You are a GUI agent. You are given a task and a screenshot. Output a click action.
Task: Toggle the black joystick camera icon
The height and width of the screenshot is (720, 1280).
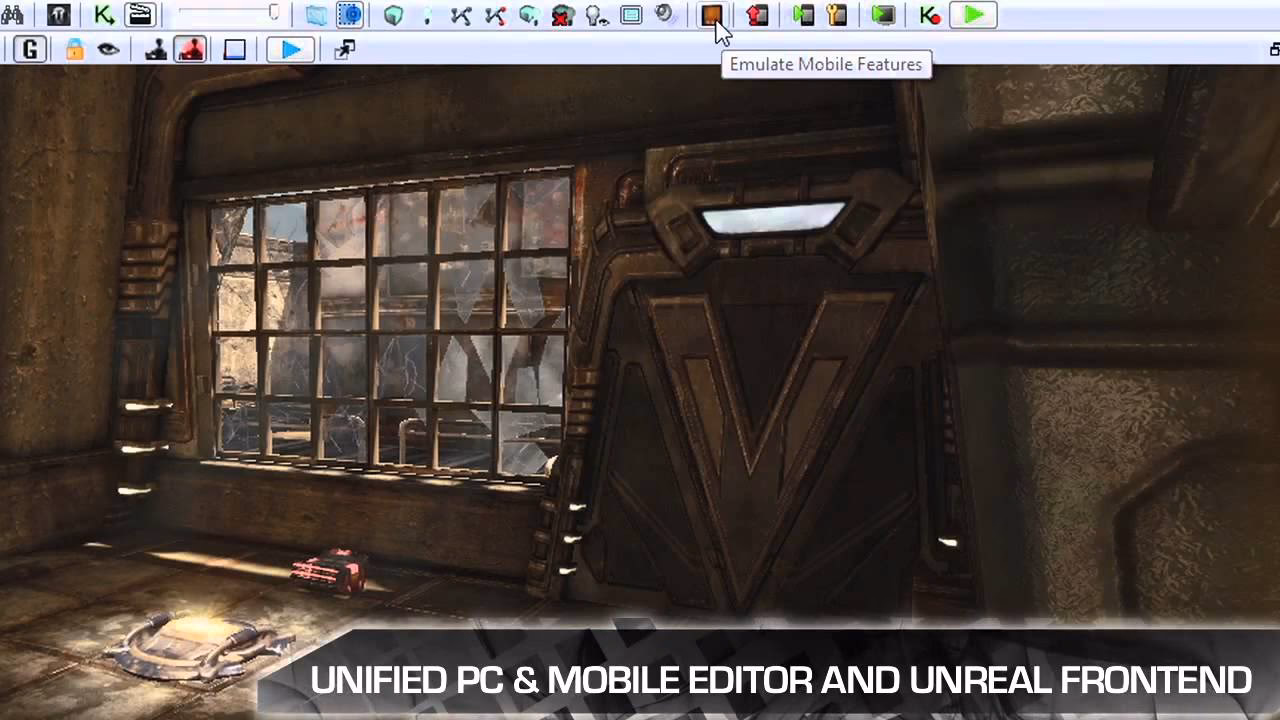coord(156,49)
